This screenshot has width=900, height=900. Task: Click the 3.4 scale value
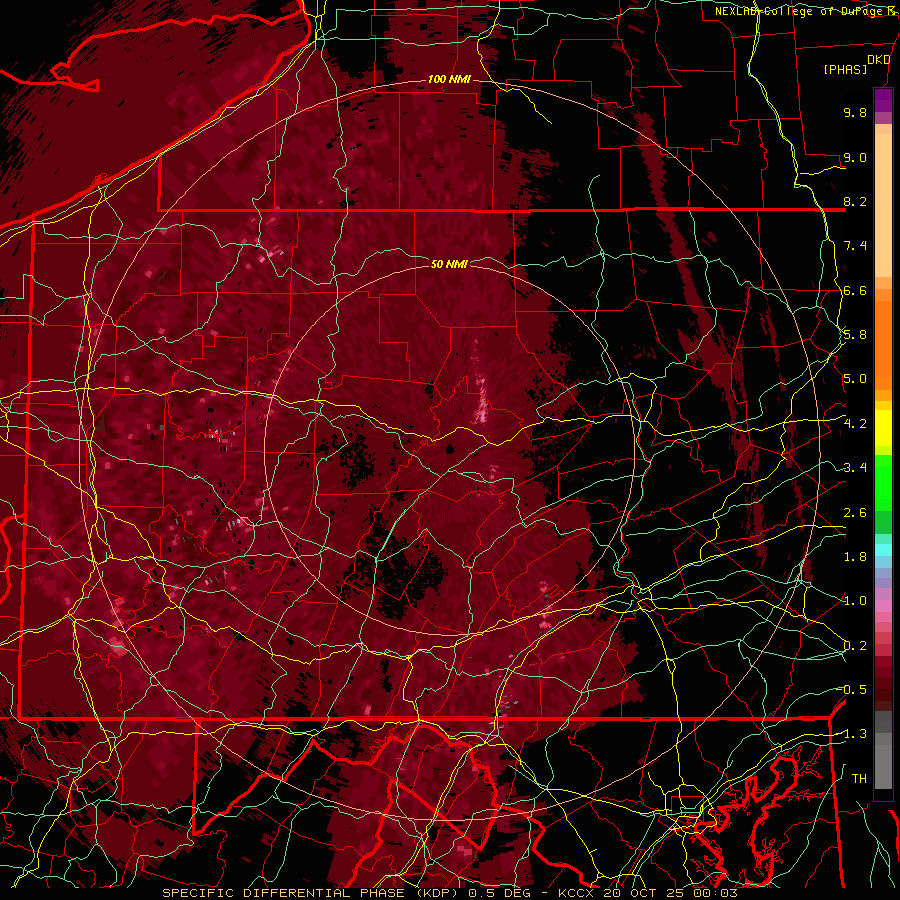[x=855, y=468]
